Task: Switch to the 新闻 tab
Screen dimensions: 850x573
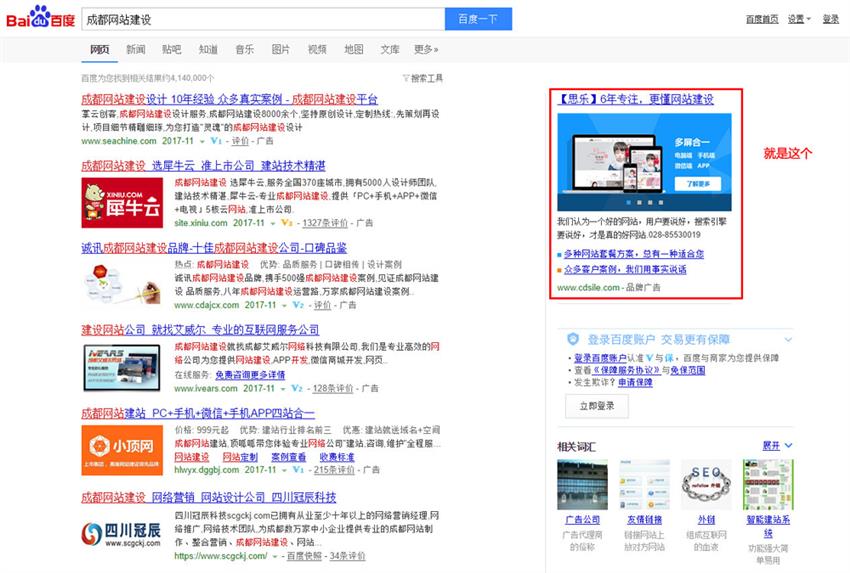Action: point(136,49)
